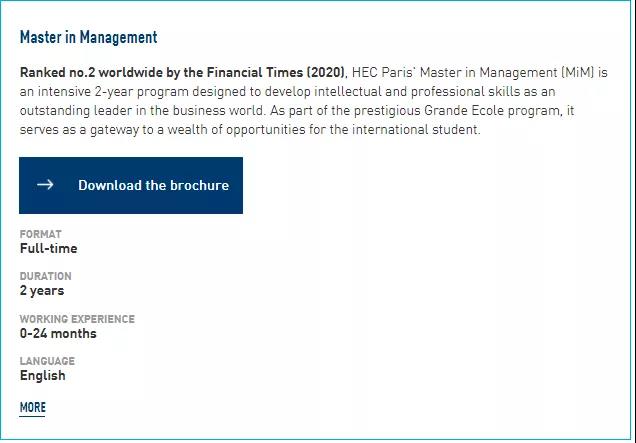Click the 'intensive 2-year program' phrase
Screen dimensions: 636x443
[113, 92]
